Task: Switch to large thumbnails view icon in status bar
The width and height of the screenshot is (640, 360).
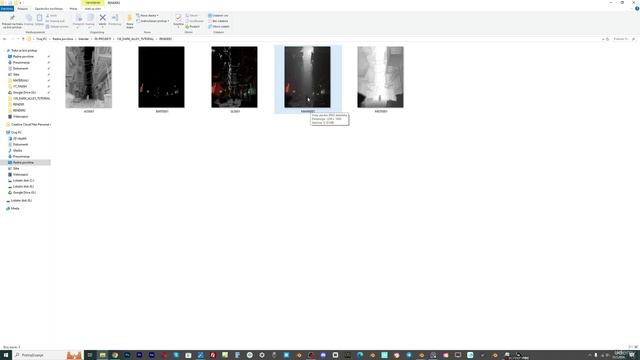Action: point(636,347)
